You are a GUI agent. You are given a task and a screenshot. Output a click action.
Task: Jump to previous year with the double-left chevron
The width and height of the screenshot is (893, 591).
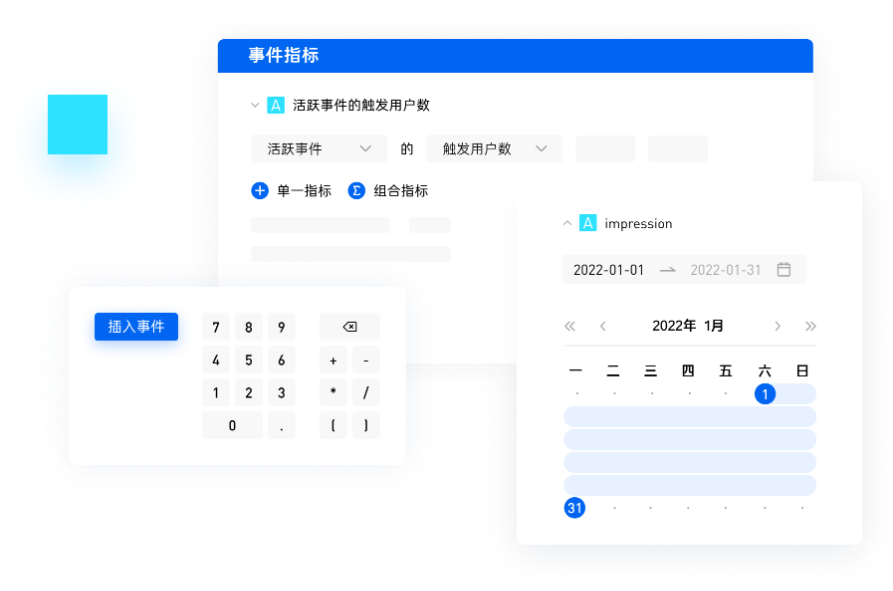570,325
